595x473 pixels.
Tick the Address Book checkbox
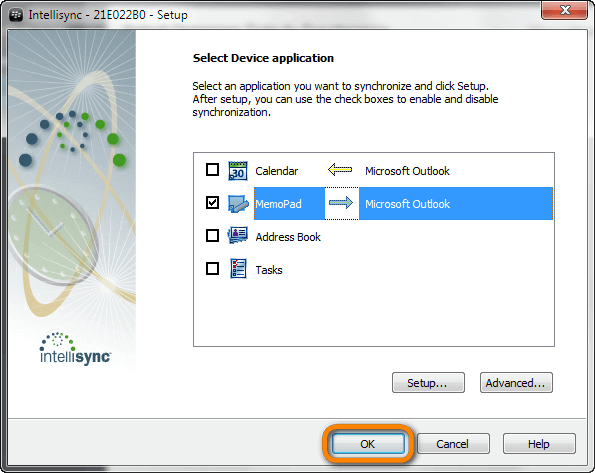pyautogui.click(x=212, y=236)
